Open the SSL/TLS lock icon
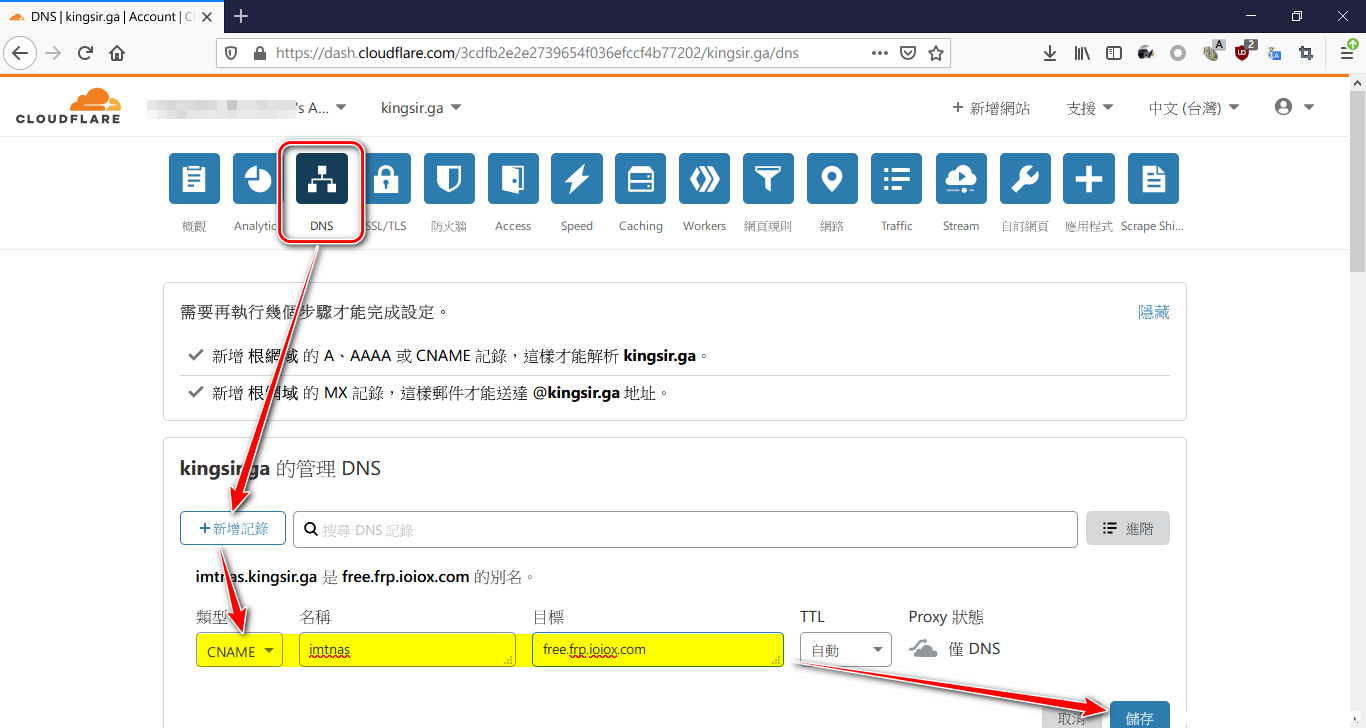 (385, 179)
